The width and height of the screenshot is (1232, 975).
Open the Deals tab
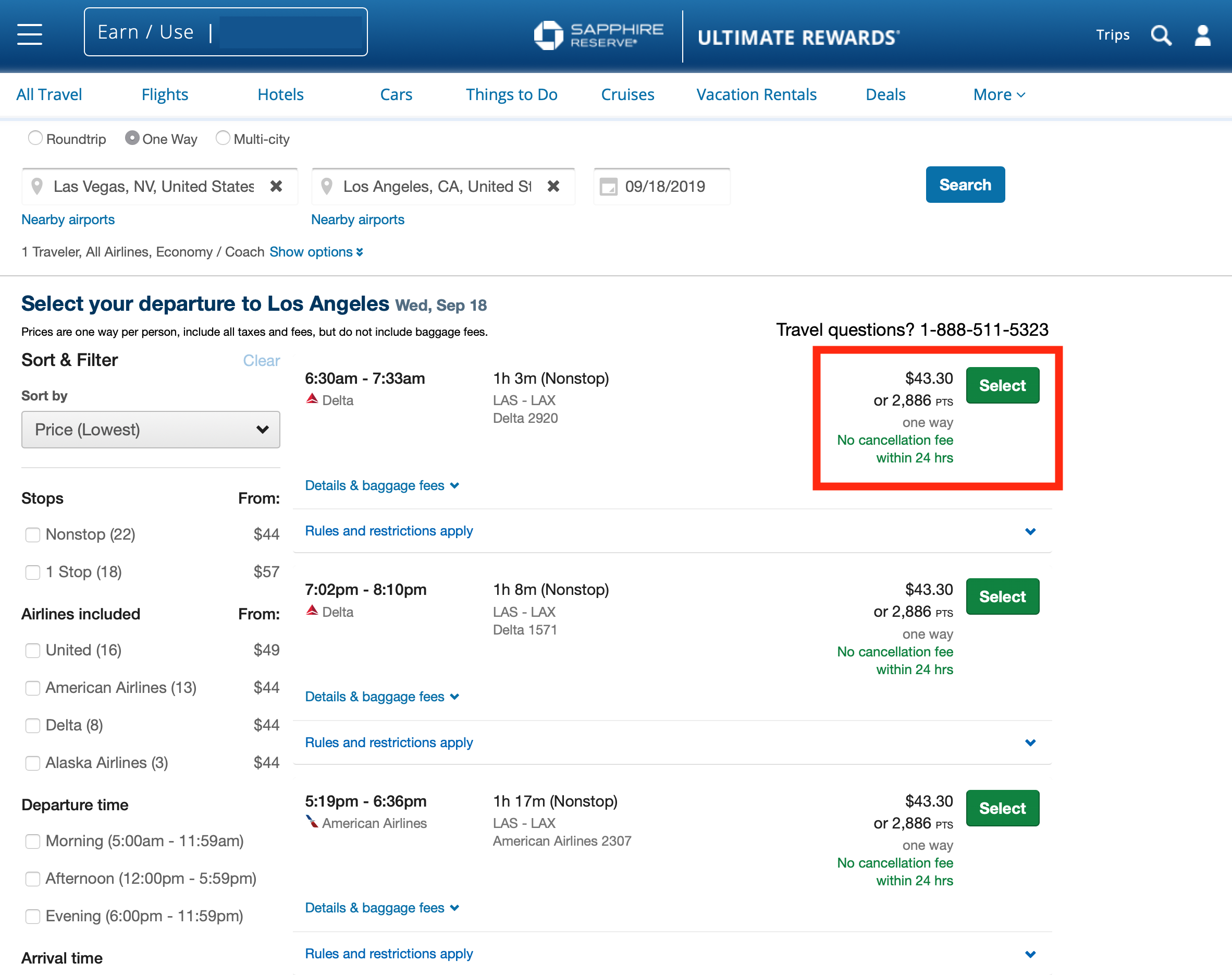point(885,95)
